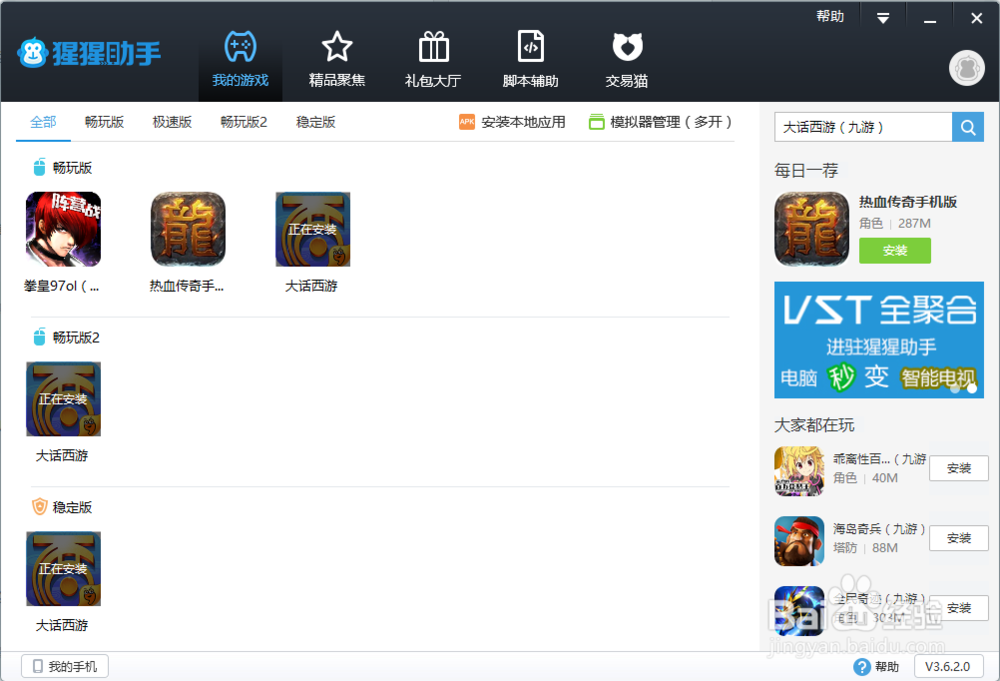
Task: Click 拳皇97ol game name label
Action: pos(61,286)
